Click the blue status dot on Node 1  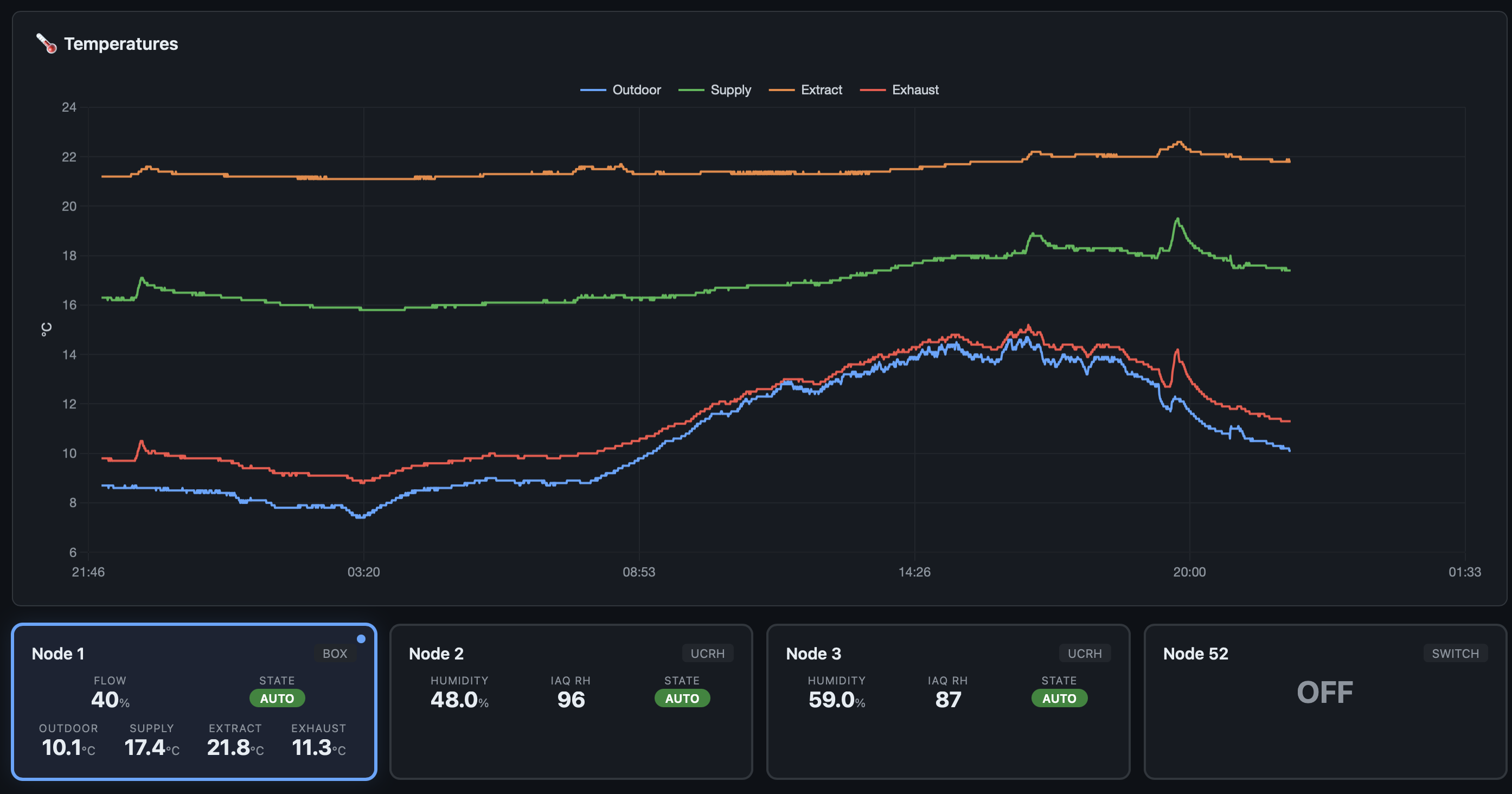(x=361, y=638)
